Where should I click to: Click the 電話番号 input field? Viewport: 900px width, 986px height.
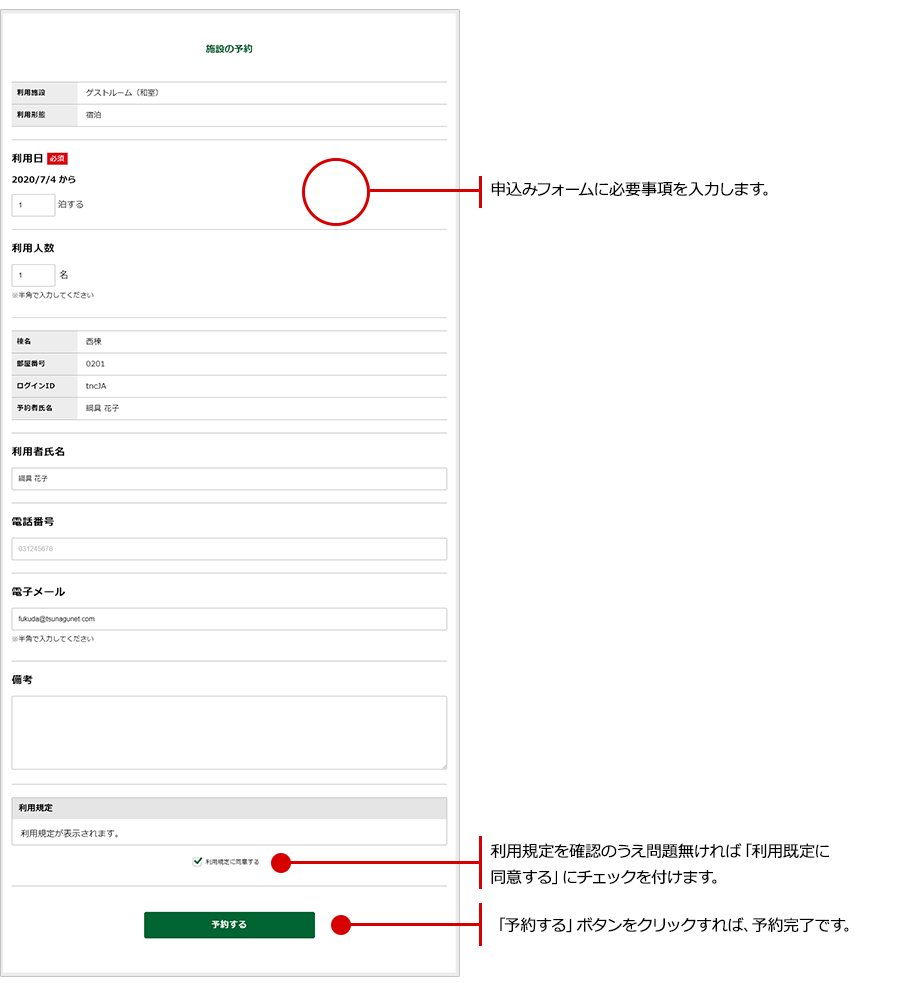pos(229,549)
